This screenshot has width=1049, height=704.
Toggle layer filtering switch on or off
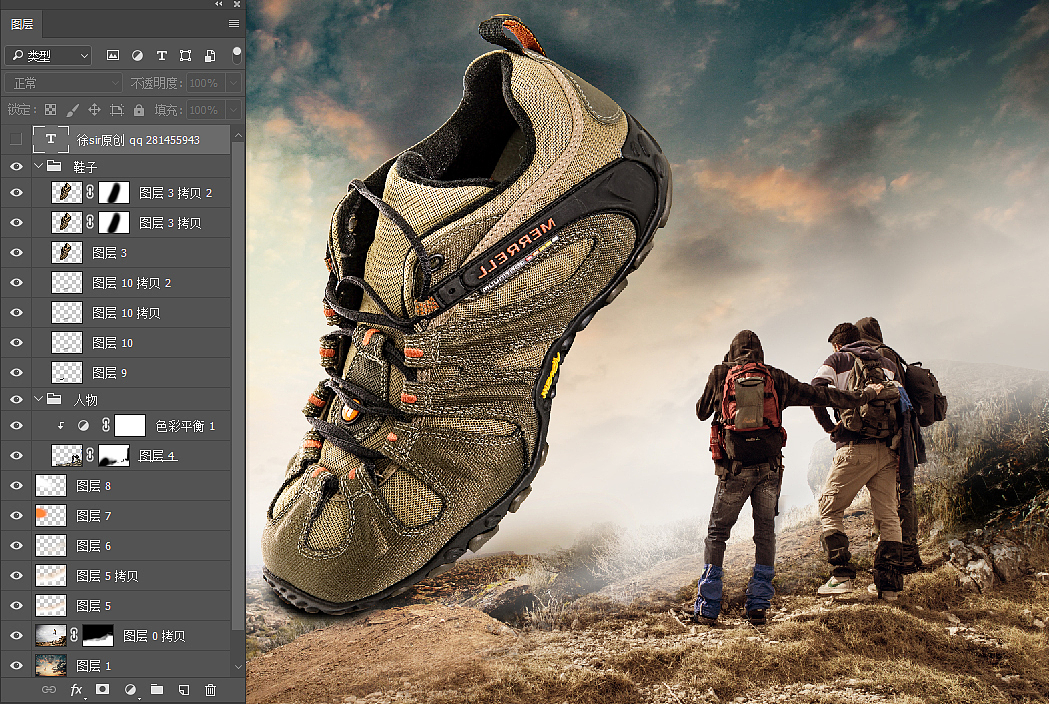coord(236,56)
